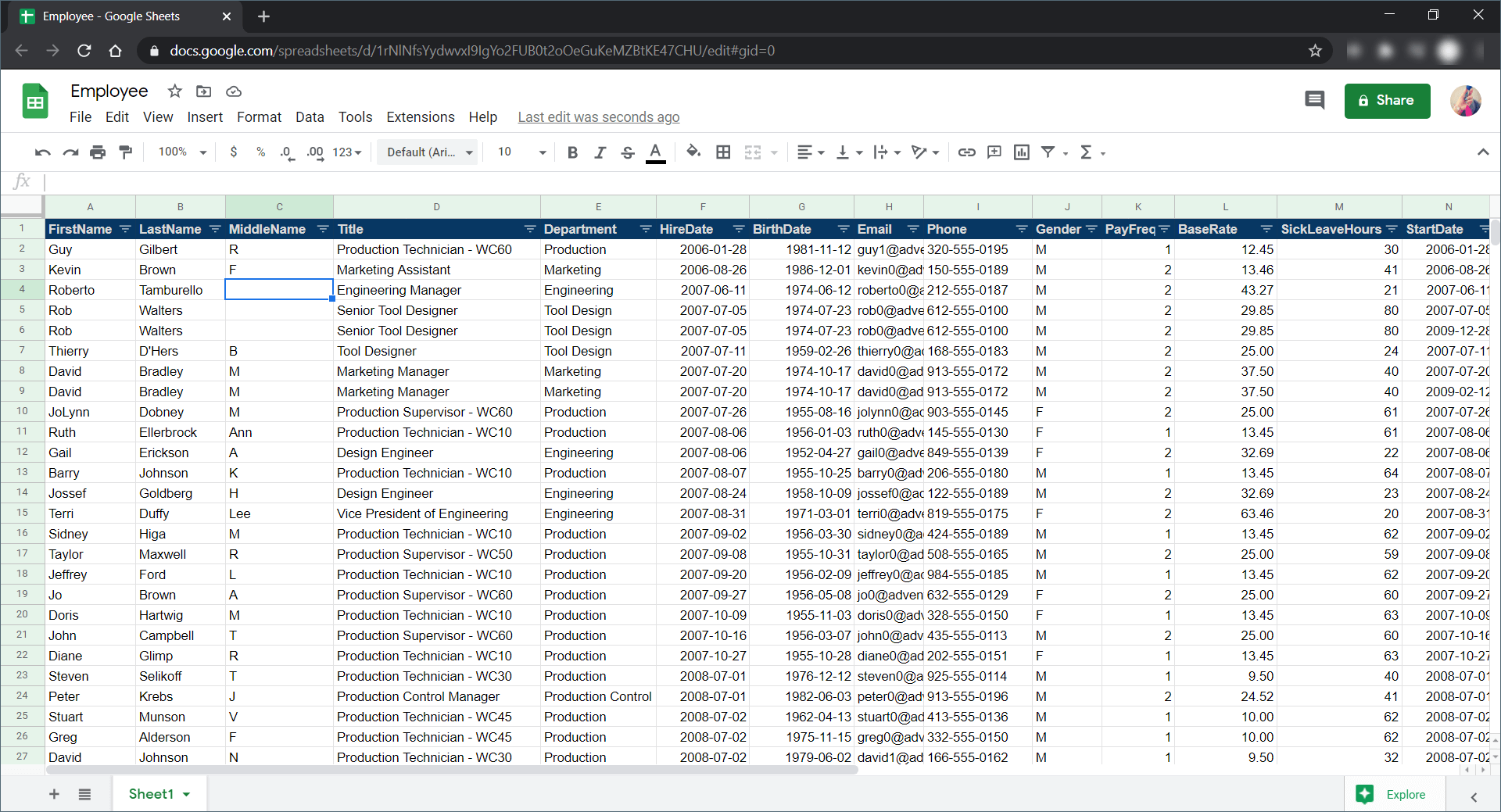Select the Paint format tool
Screen dimensions: 1501x812
point(125,152)
